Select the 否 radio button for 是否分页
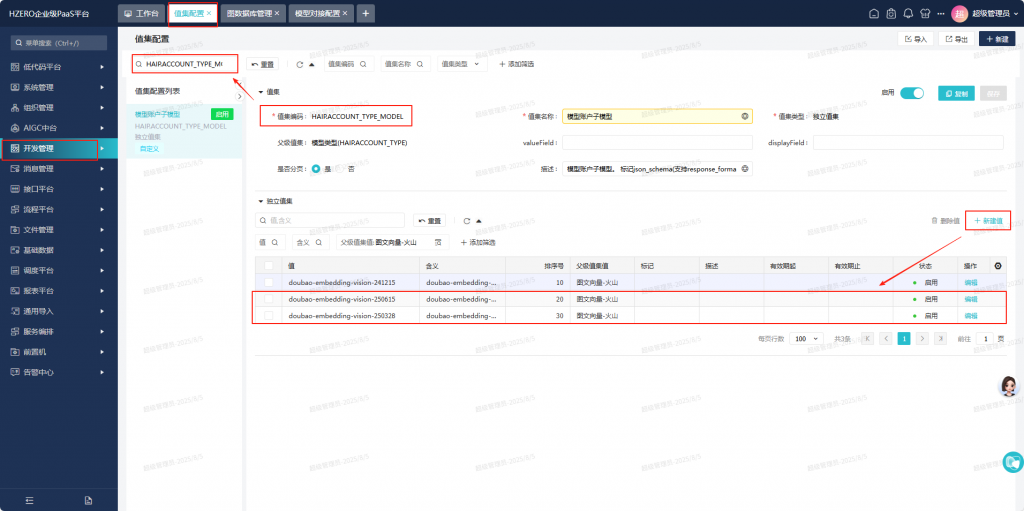Screen dimensions: 1024x511 tap(342, 169)
